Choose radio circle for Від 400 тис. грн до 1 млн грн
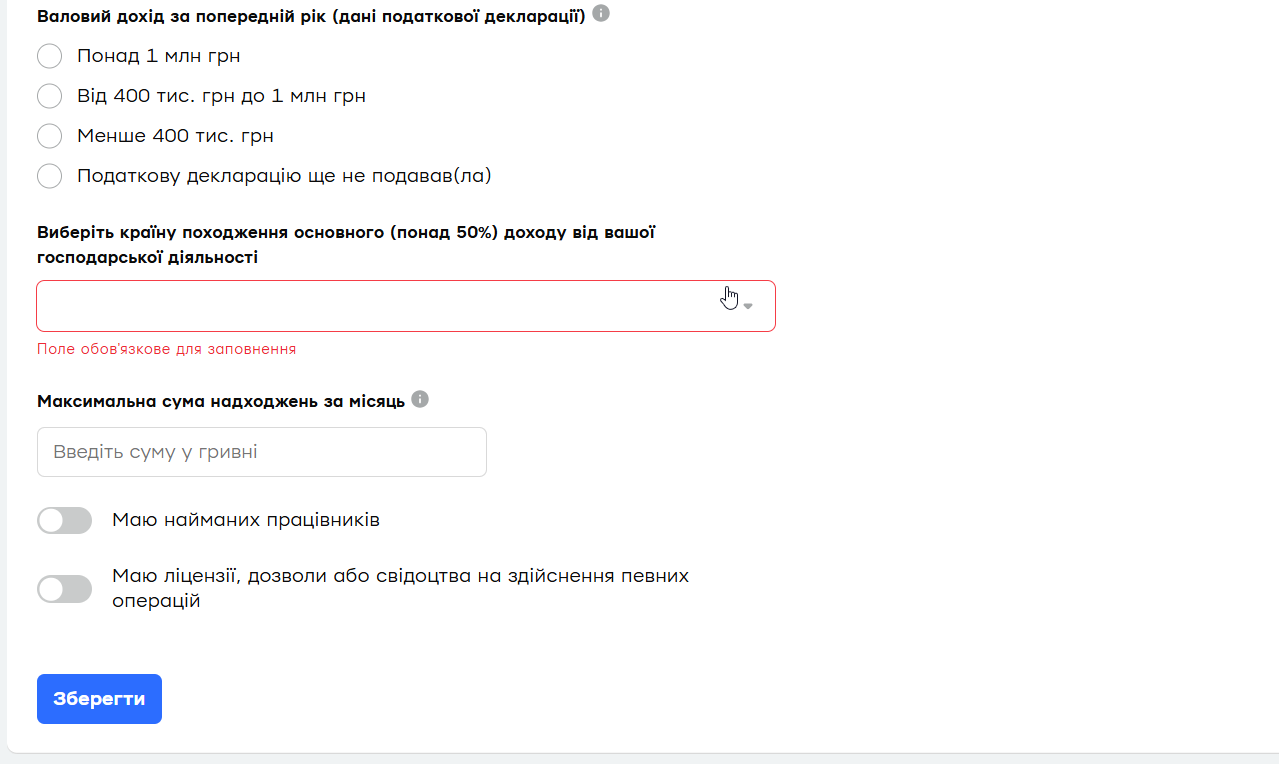This screenshot has width=1279, height=764. click(50, 96)
